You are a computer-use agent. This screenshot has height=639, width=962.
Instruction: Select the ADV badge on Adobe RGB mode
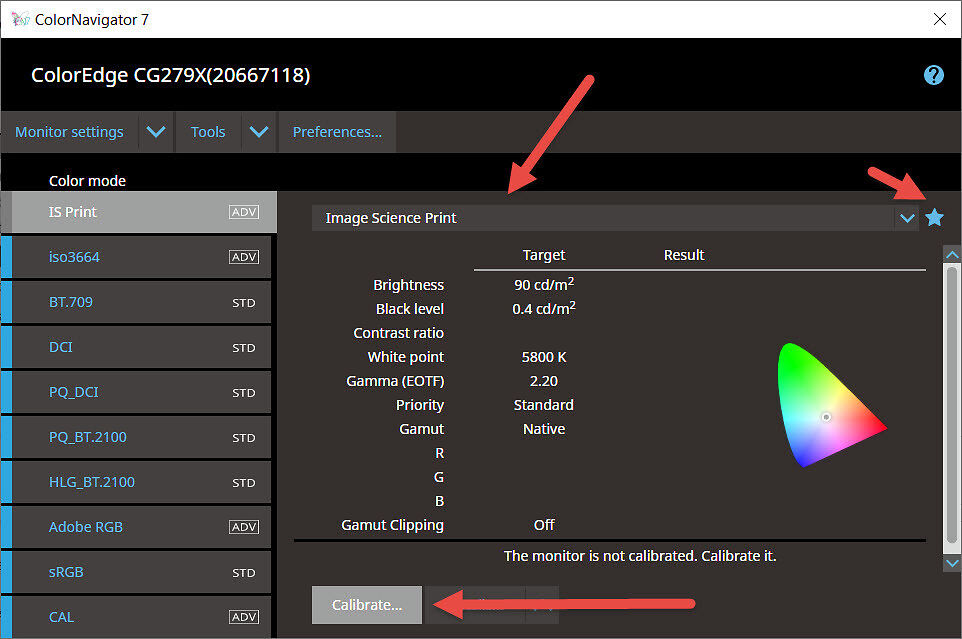[x=244, y=527]
